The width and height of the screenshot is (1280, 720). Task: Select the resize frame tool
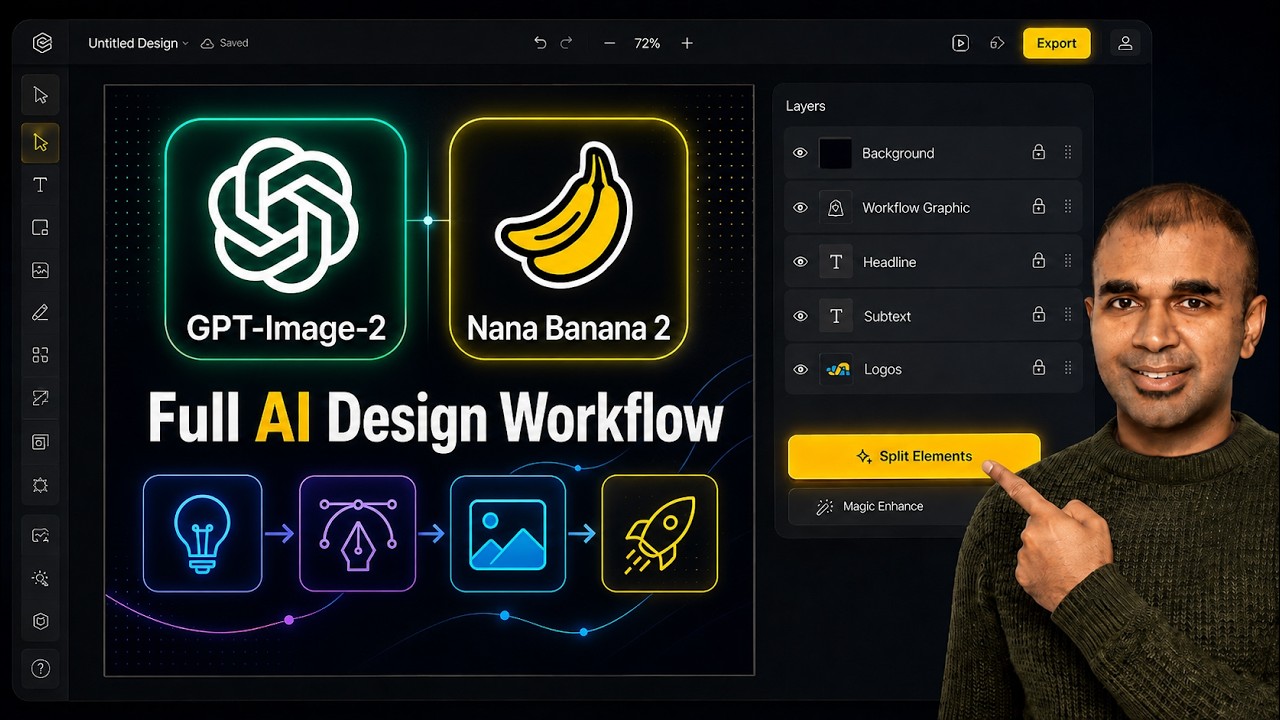pyautogui.click(x=40, y=398)
